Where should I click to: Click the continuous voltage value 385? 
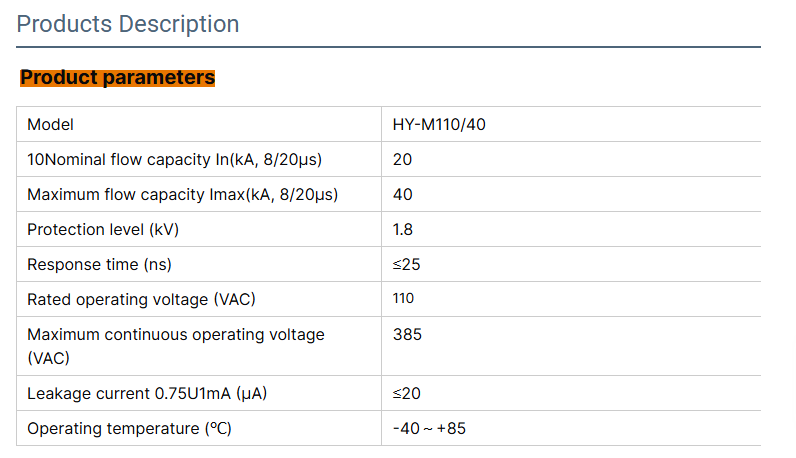407,335
